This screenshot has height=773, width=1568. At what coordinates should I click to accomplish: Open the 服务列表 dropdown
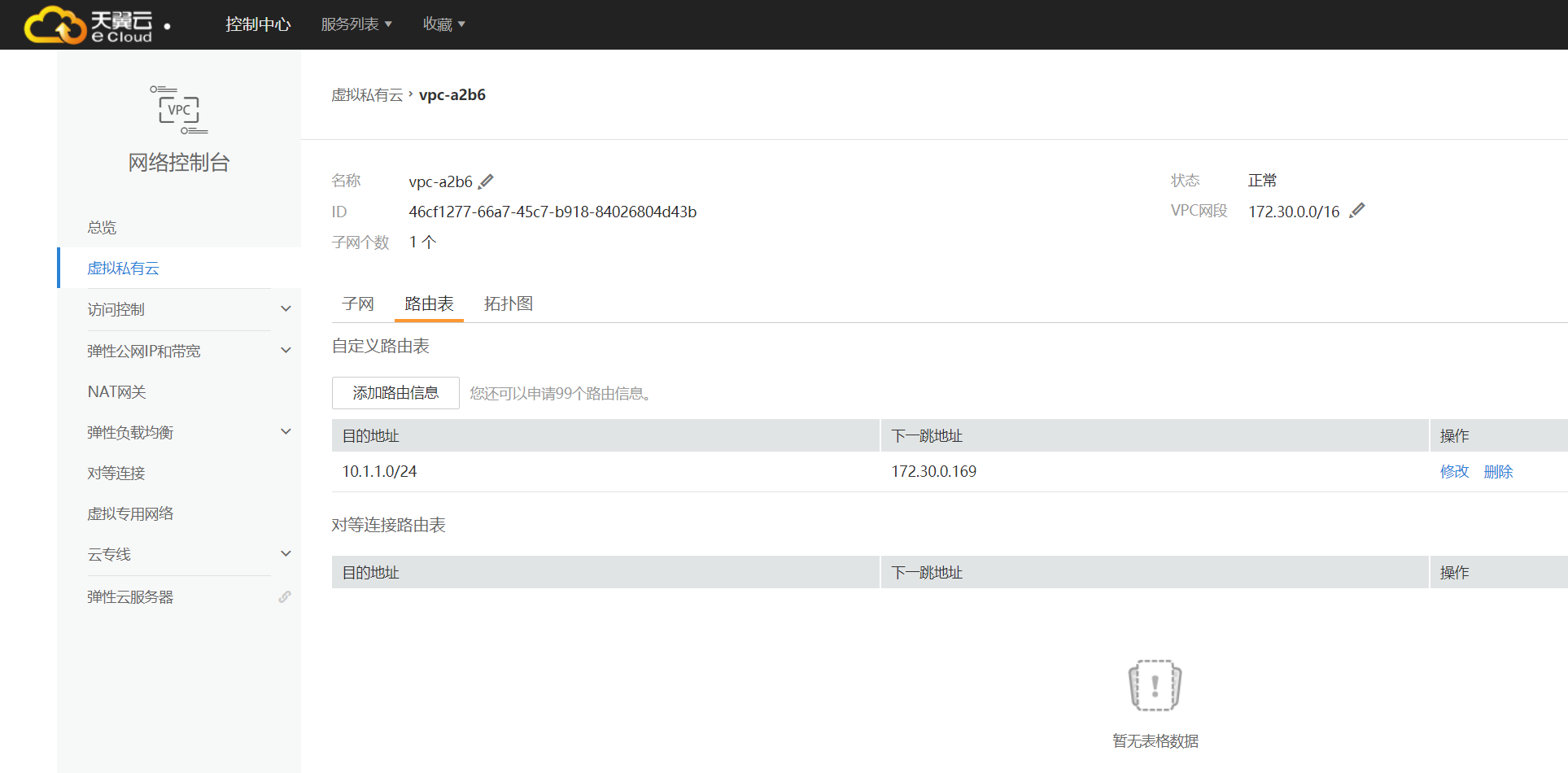(x=356, y=24)
